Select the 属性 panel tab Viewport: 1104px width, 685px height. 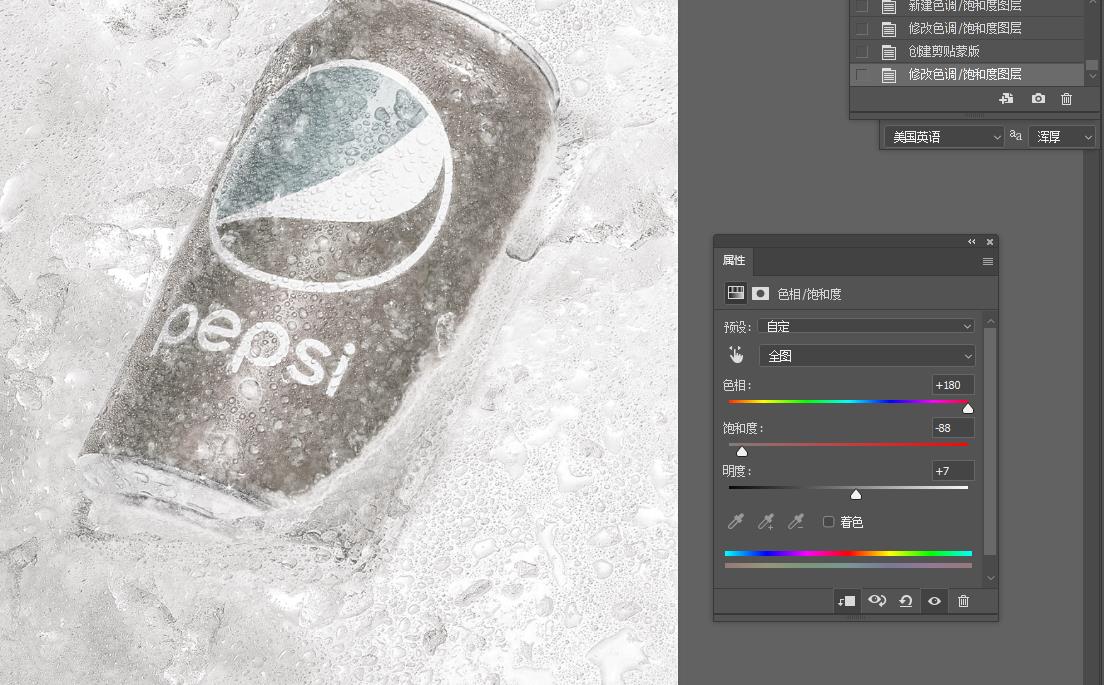[734, 261]
